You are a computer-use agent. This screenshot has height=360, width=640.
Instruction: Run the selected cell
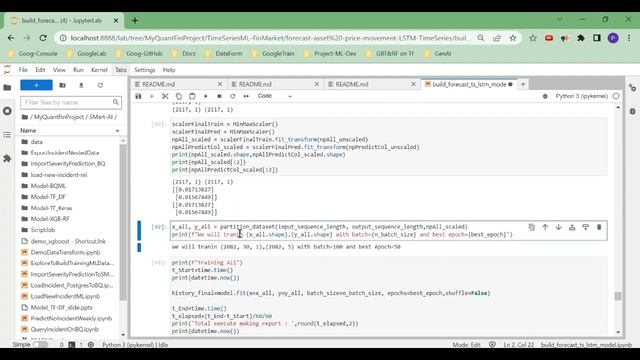coord(206,96)
